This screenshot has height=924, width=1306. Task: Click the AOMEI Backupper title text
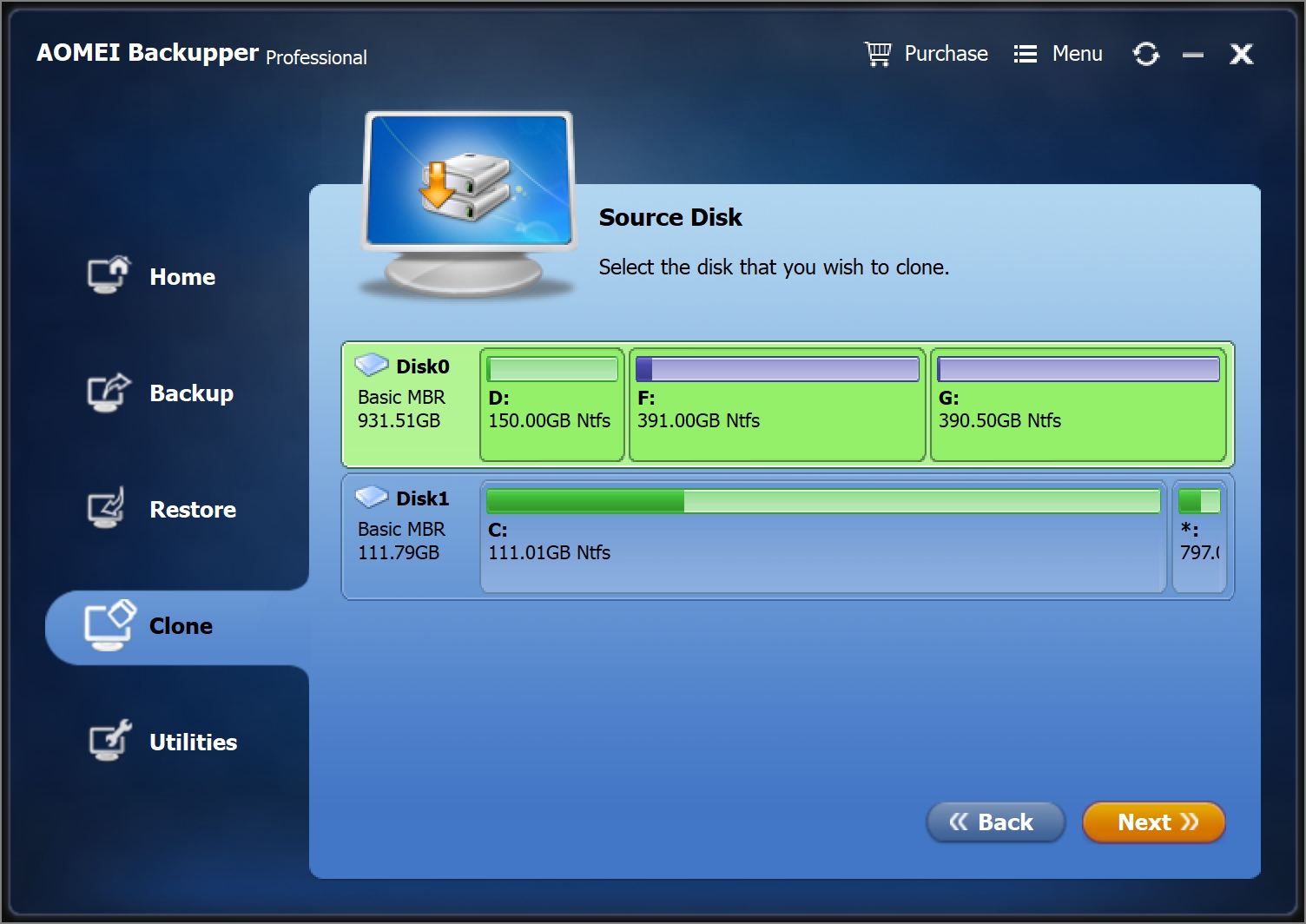[148, 53]
